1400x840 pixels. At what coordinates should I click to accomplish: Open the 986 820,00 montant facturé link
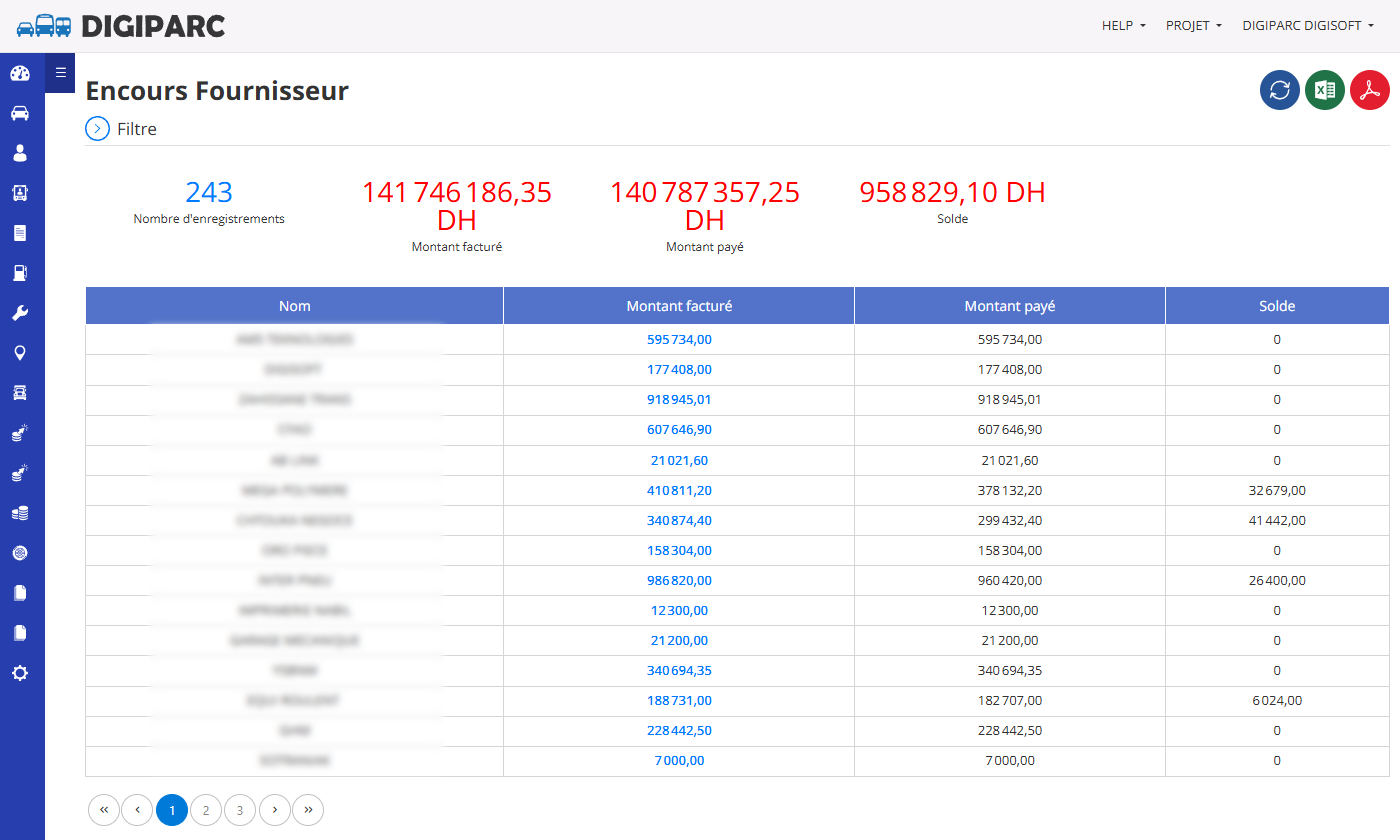(680, 580)
